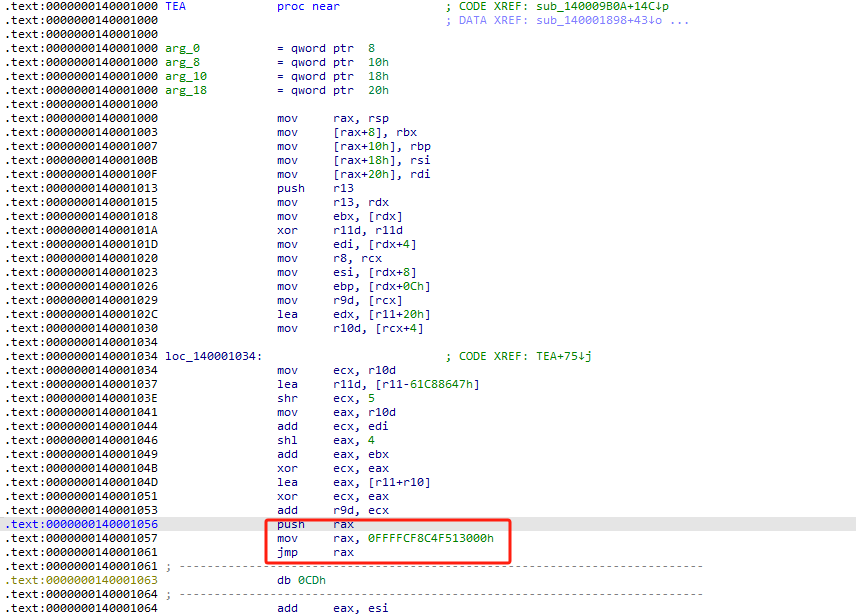Click address .text:0000000140001057

click(81, 538)
